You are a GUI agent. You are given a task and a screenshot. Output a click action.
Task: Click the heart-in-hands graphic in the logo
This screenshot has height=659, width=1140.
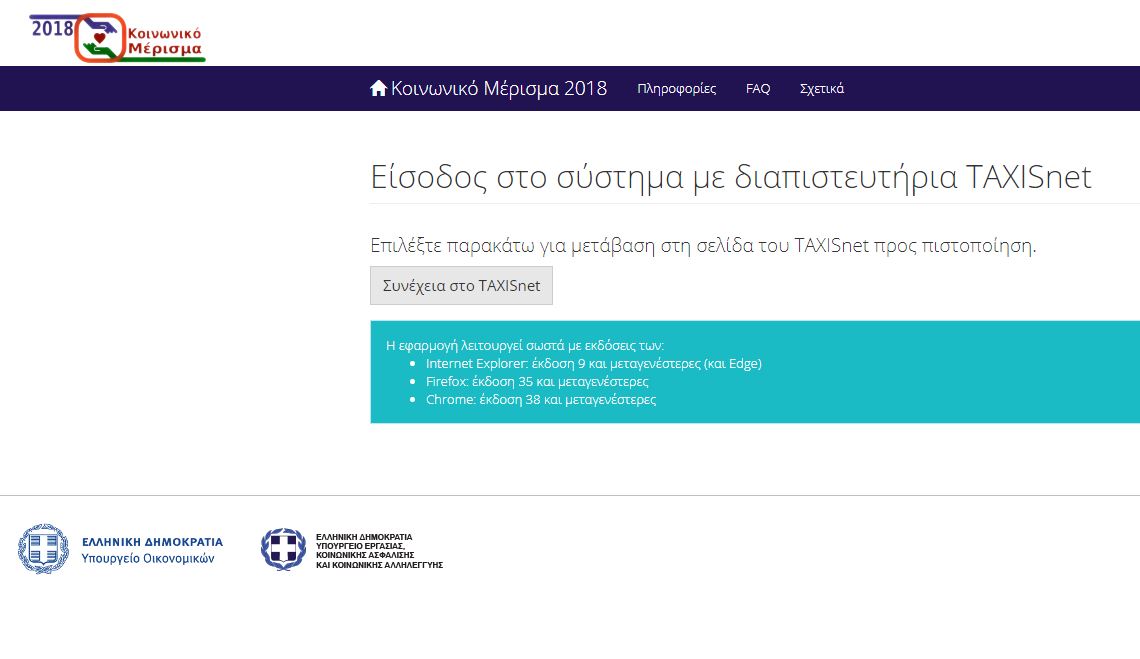[98, 35]
